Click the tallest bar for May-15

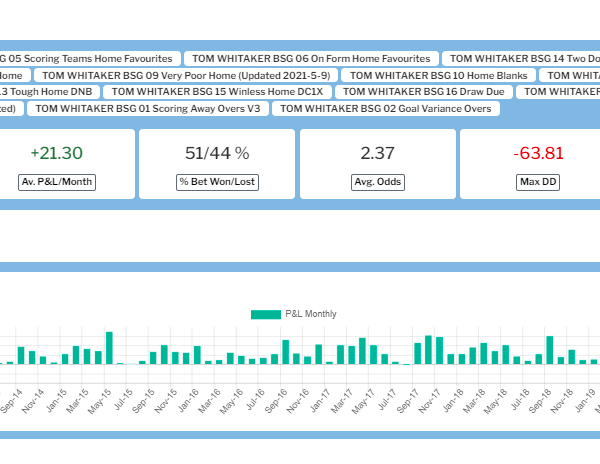coord(109,348)
